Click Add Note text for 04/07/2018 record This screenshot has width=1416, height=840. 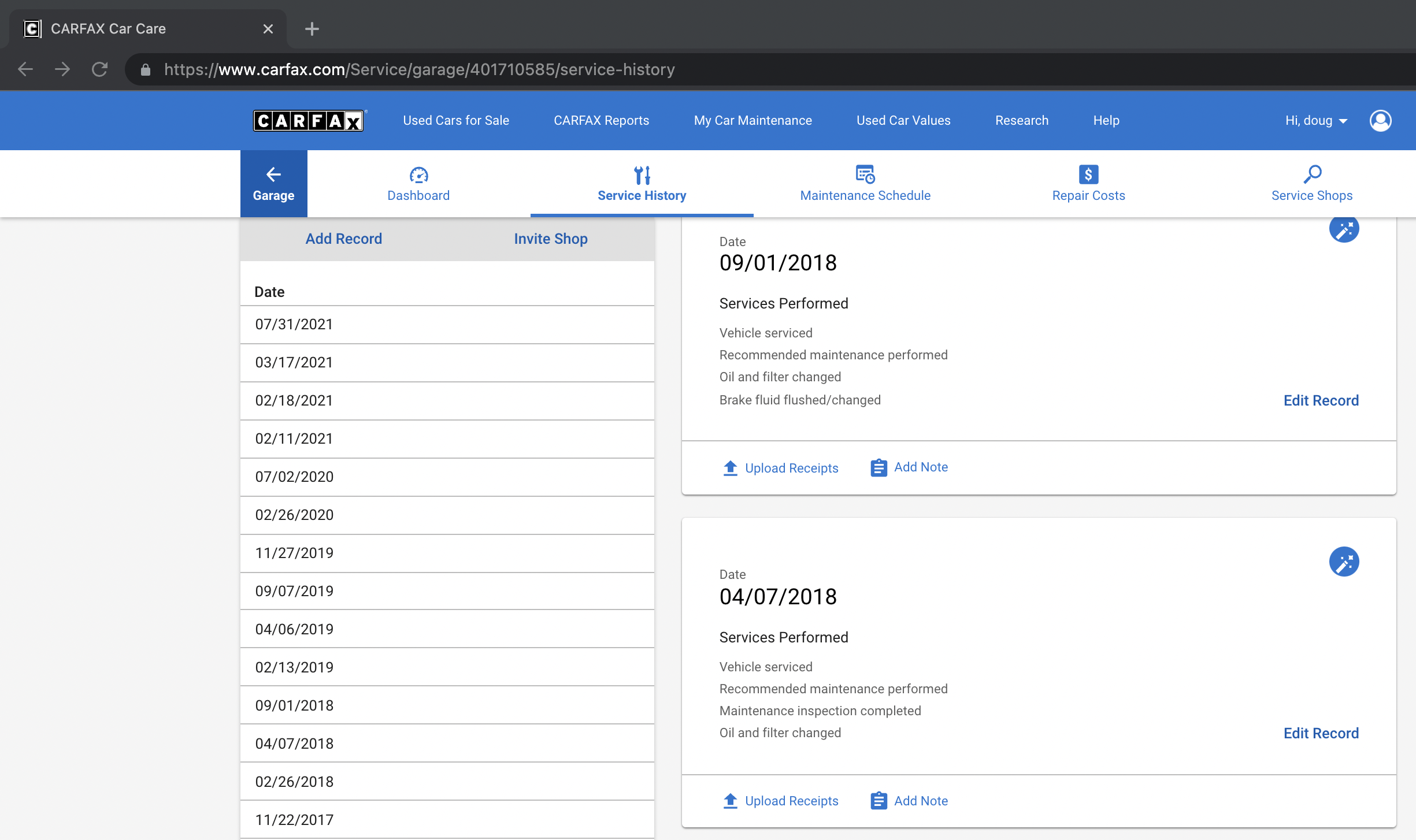click(x=921, y=801)
